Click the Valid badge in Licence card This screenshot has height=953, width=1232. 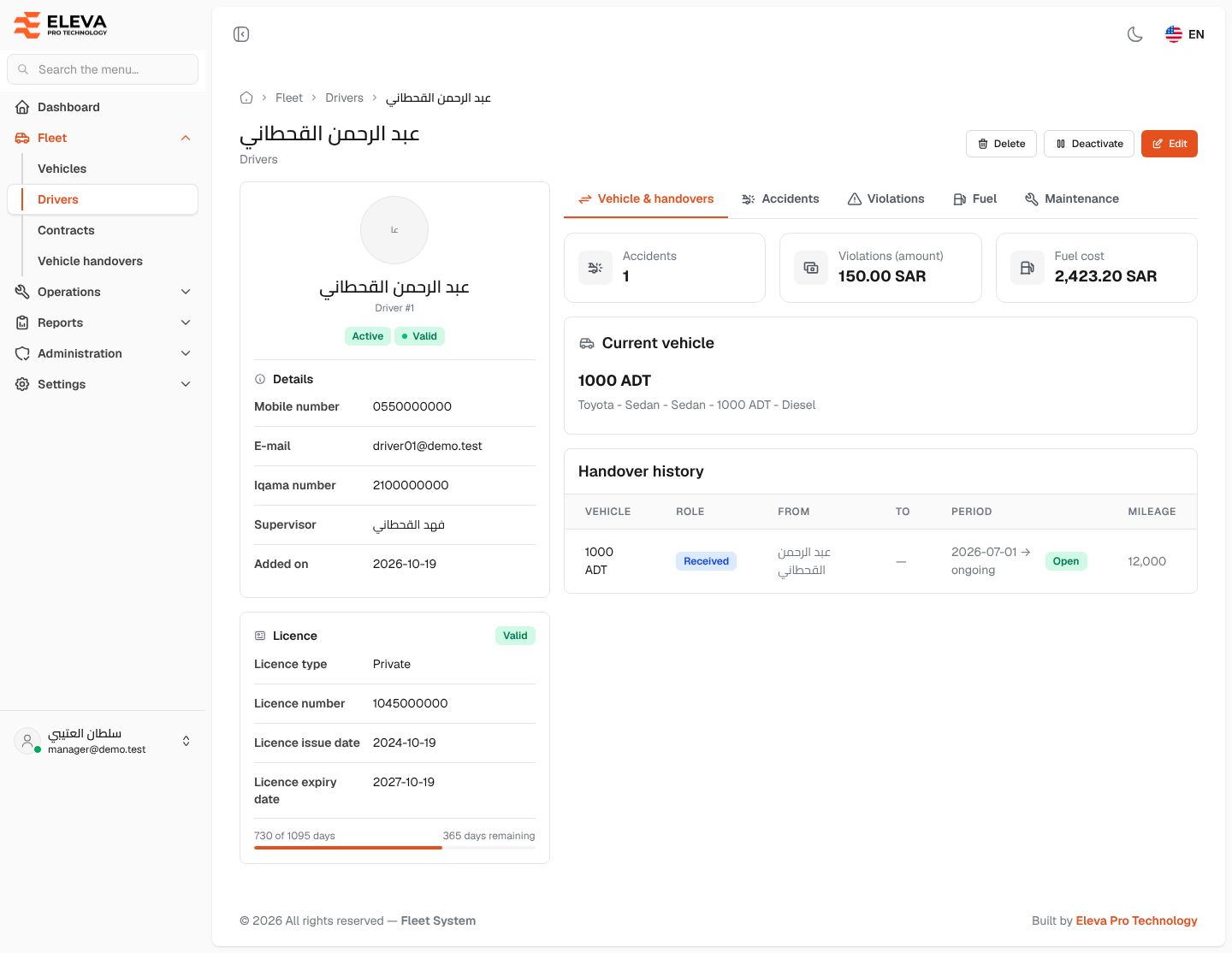515,636
